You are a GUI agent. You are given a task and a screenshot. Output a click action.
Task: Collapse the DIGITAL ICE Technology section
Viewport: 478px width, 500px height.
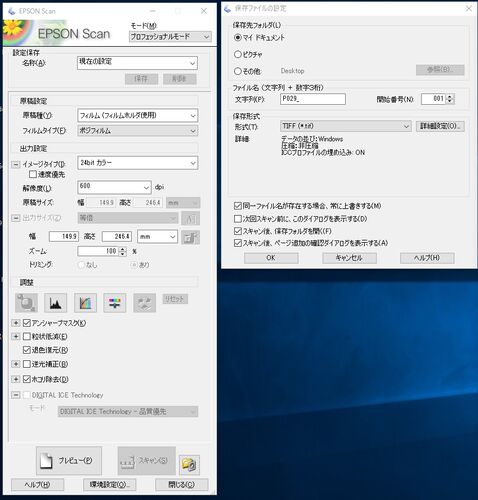pyautogui.click(x=16, y=395)
